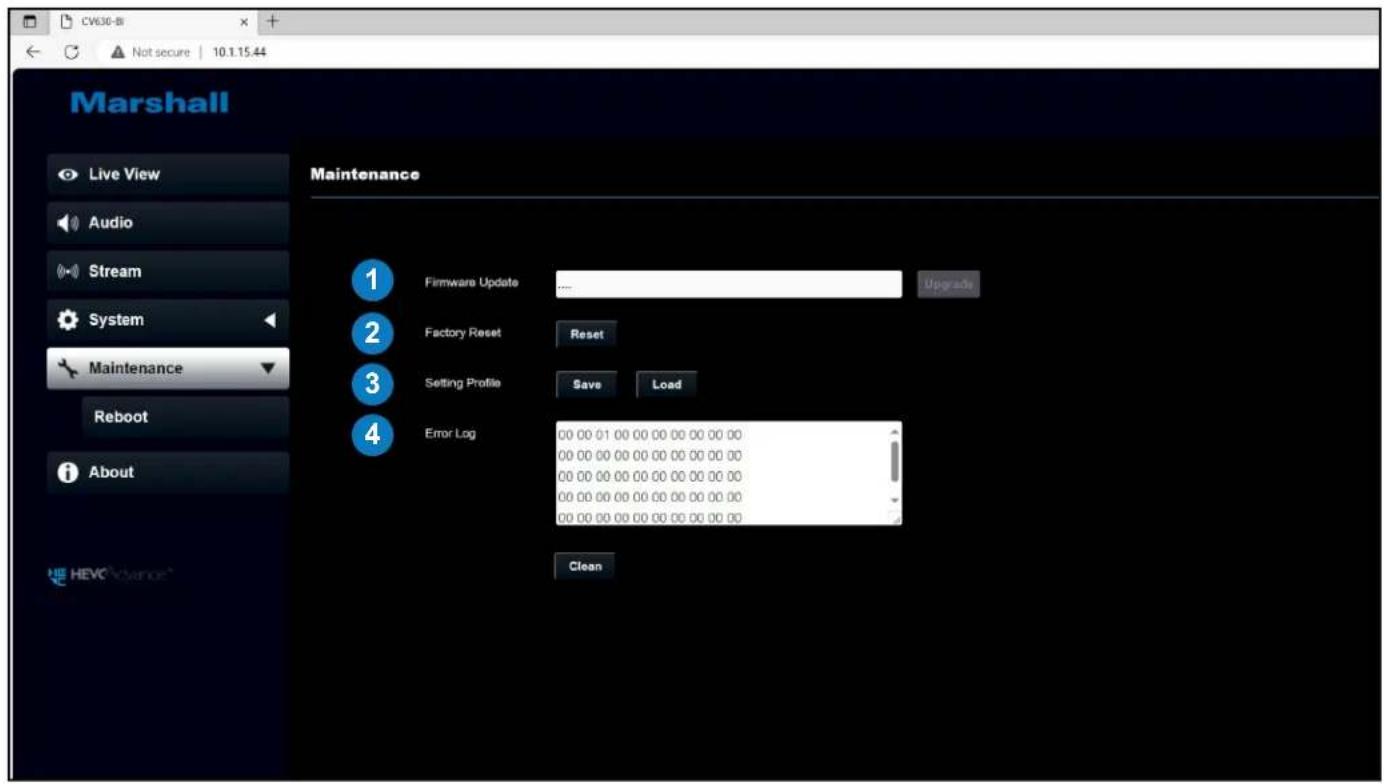Click the Error Log label
This screenshot has height=784, width=1384.
(450, 434)
